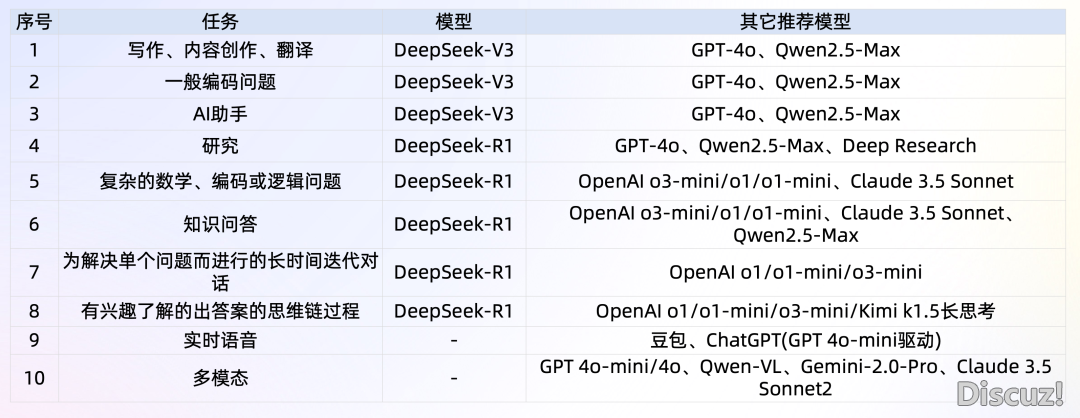Select the task cell 研究

(x=220, y=146)
